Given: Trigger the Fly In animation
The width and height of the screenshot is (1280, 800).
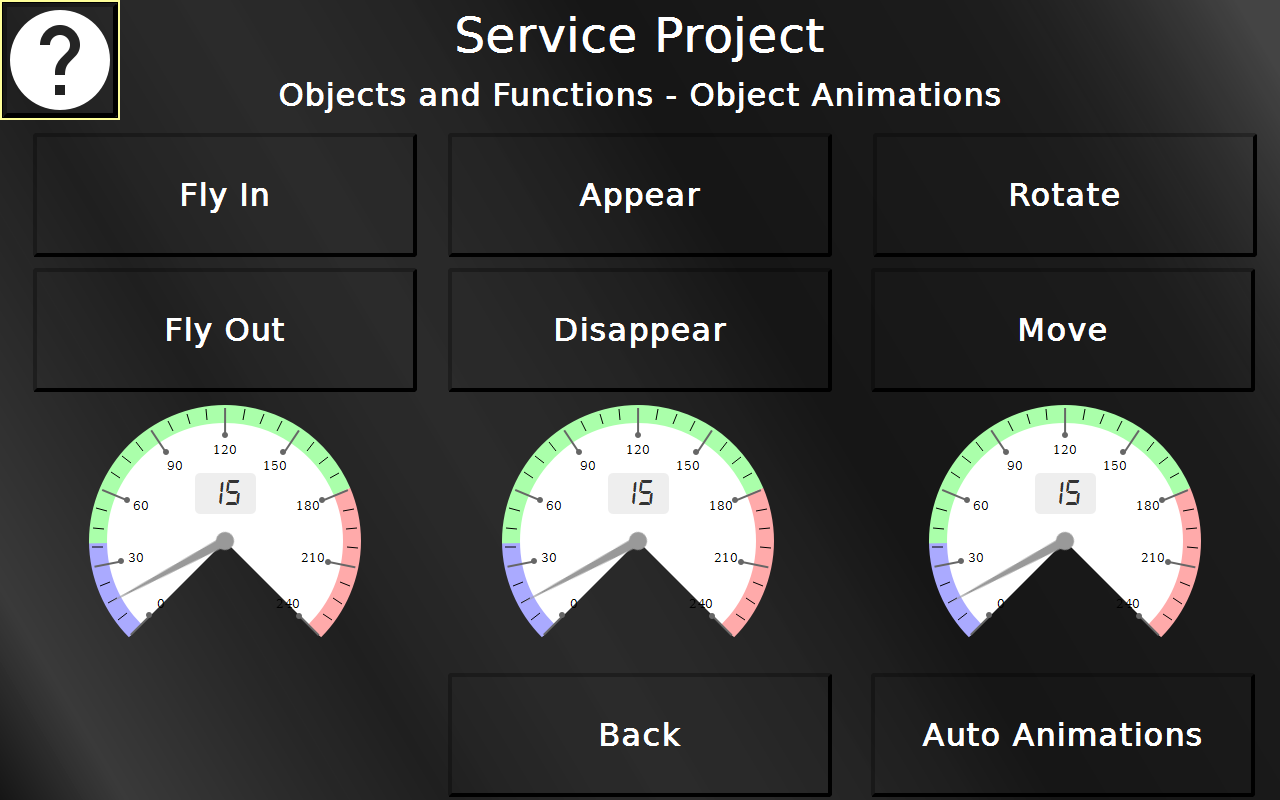Looking at the screenshot, I should (225, 195).
